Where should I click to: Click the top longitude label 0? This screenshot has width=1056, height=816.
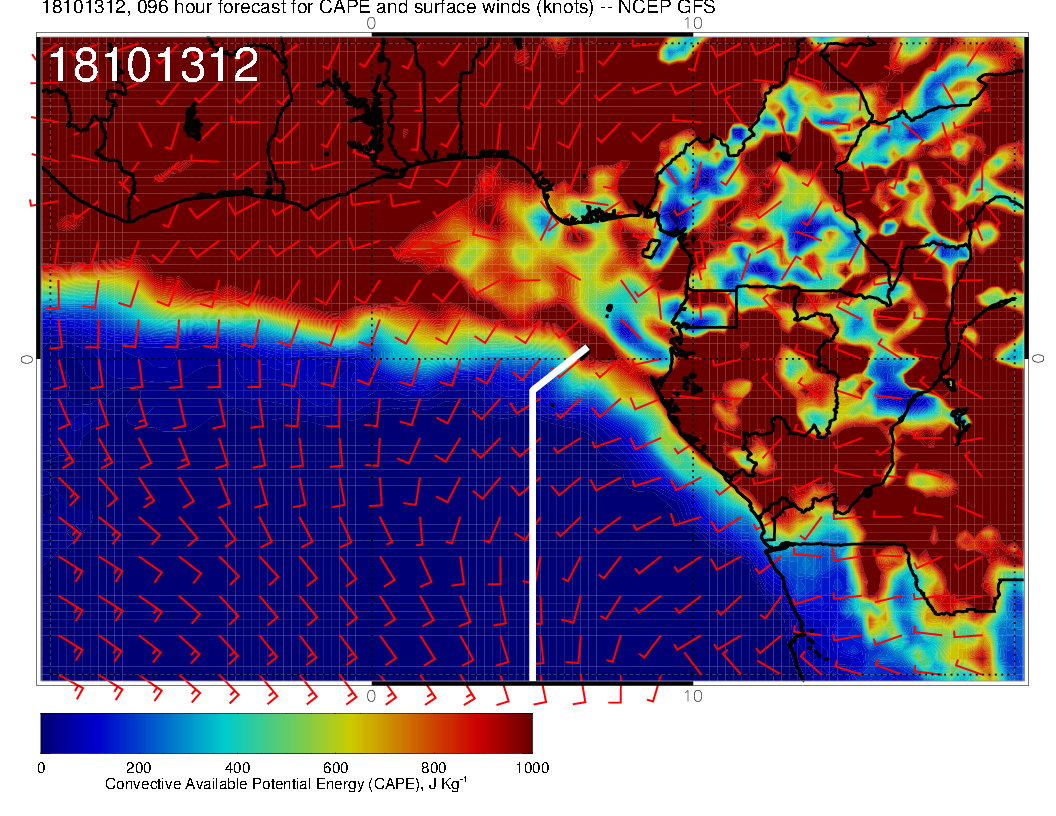(371, 22)
